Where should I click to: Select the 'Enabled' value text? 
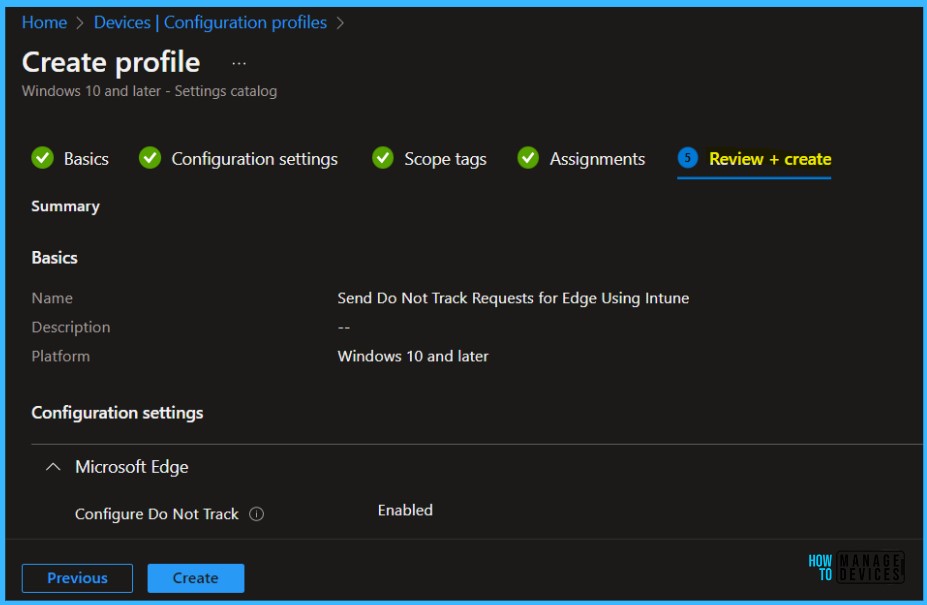405,510
